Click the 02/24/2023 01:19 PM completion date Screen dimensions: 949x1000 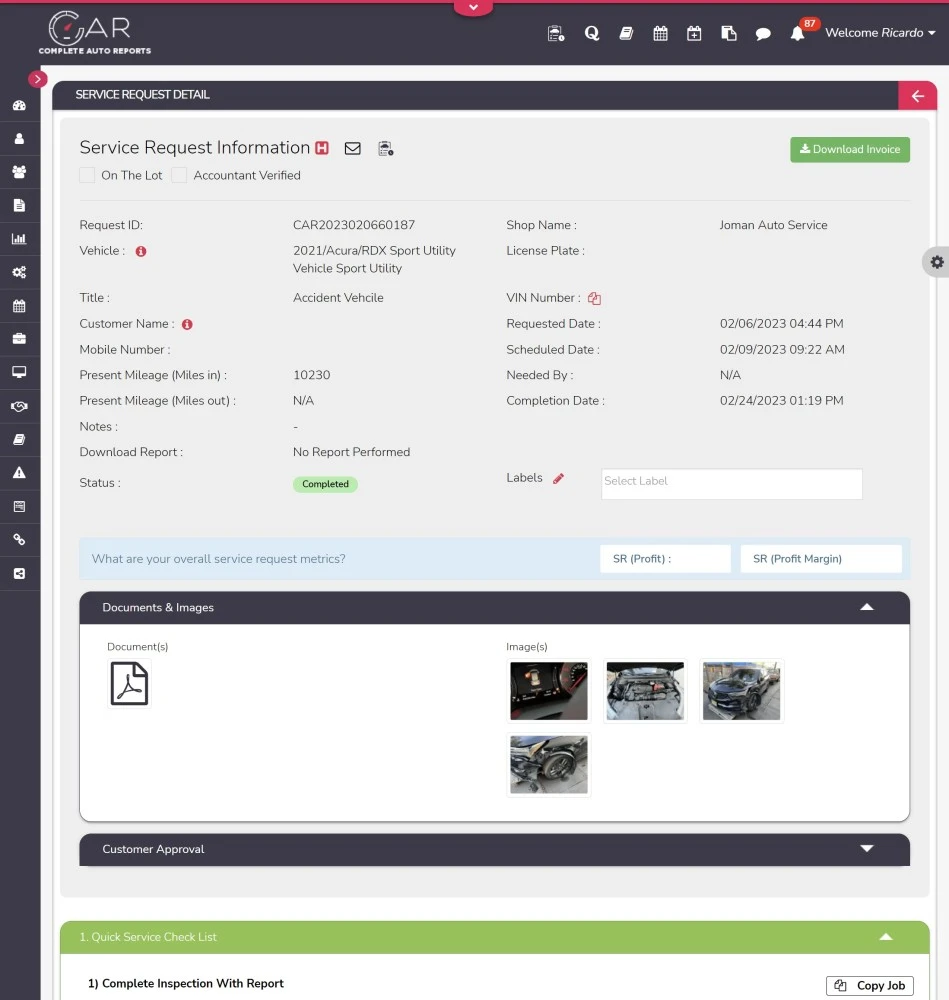781,401
